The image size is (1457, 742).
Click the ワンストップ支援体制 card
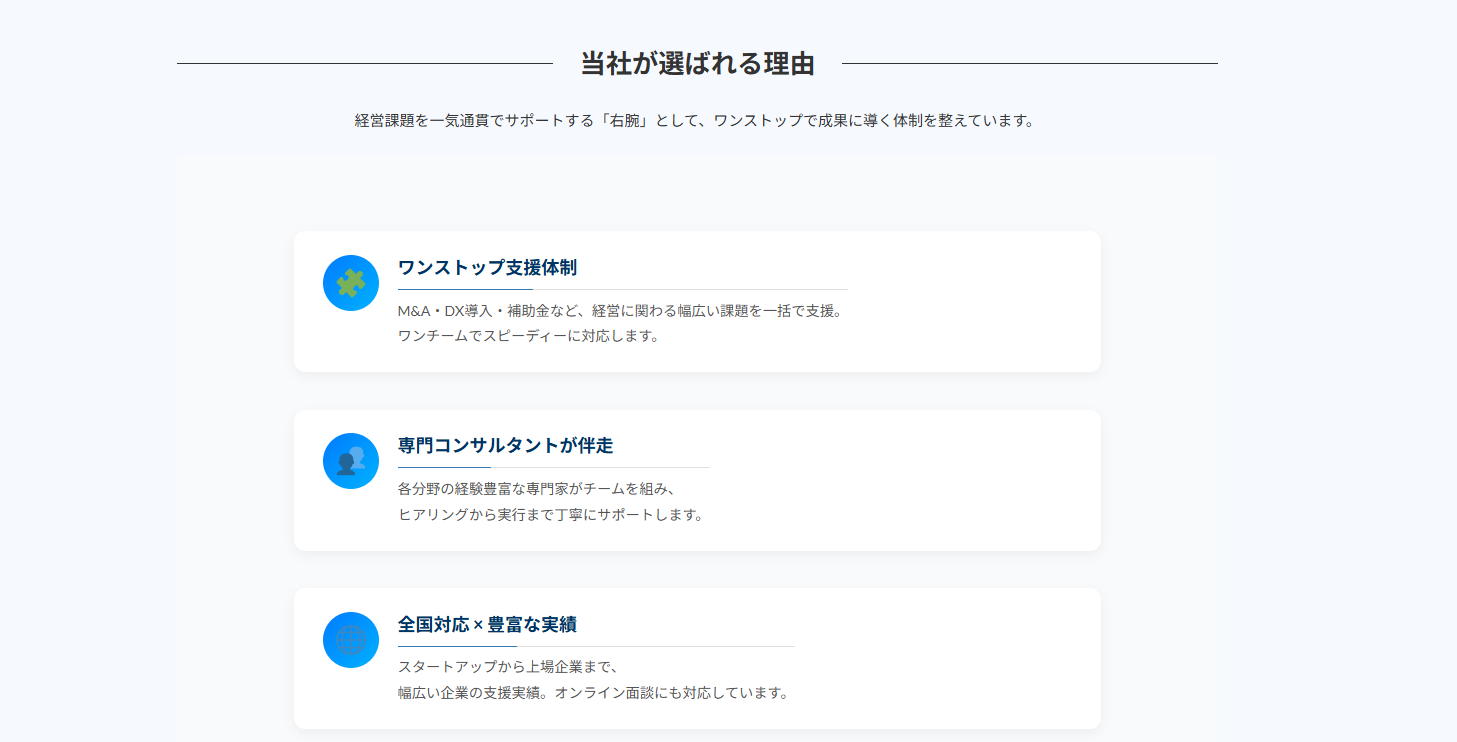(x=697, y=301)
